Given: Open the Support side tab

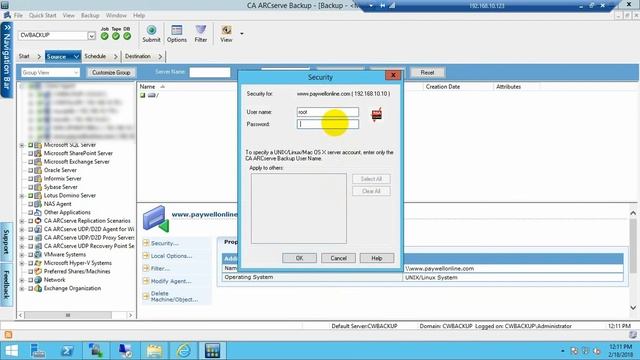Looking at the screenshot, I should (x=7, y=242).
